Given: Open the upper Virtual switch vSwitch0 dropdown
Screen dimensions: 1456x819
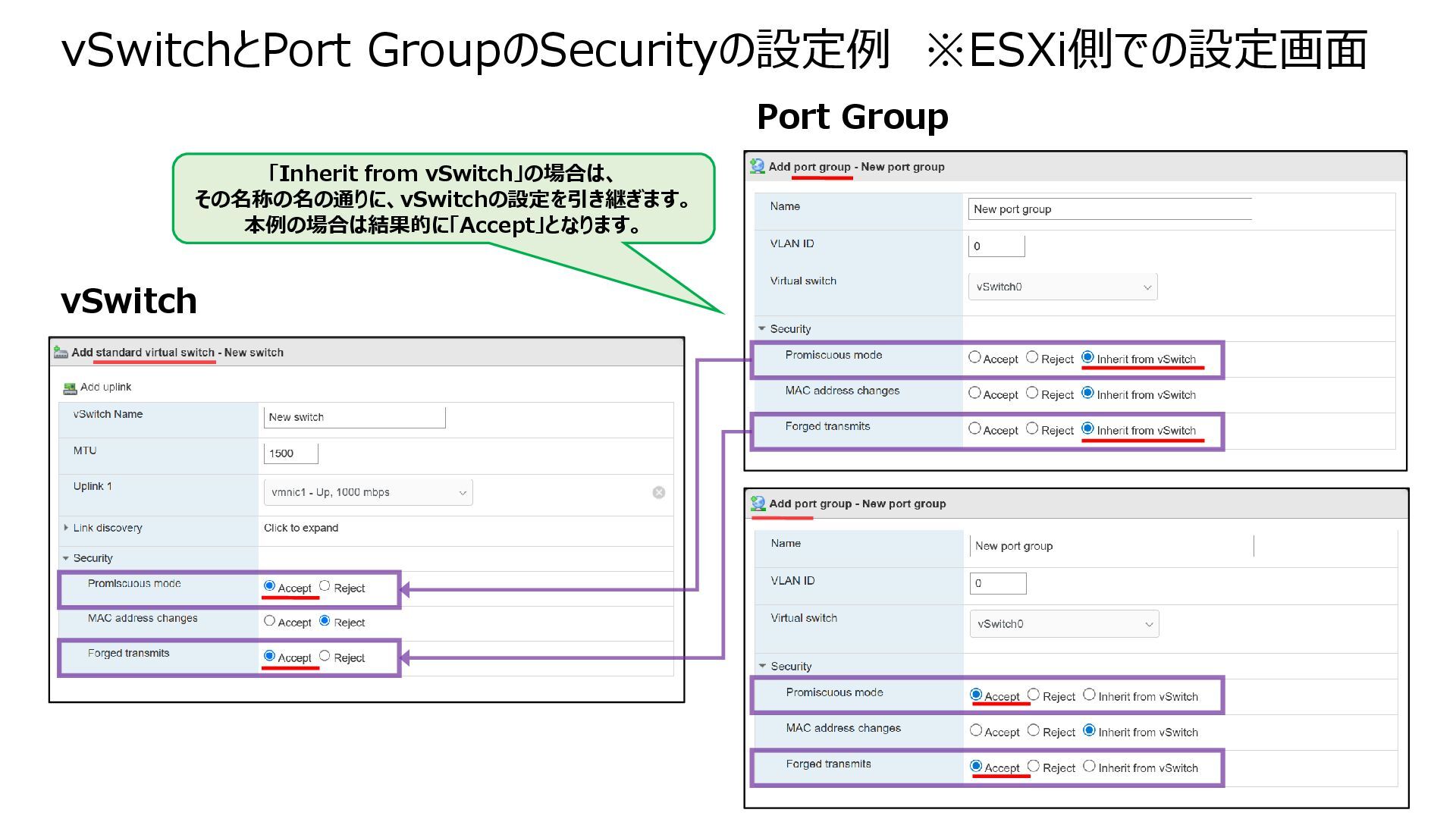Looking at the screenshot, I should pos(1062,287).
